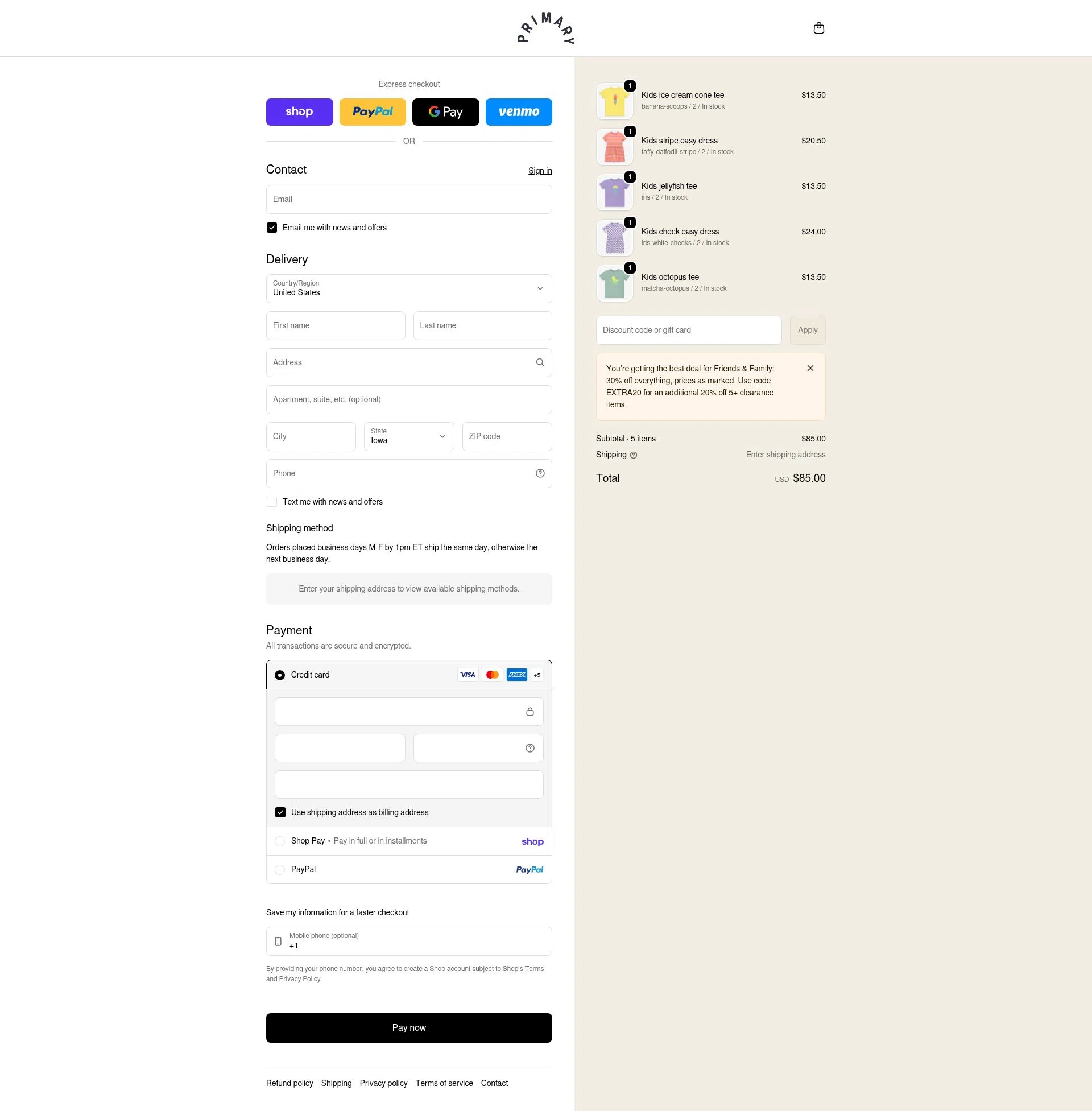Click the Sign in link
Viewport: 1092px width, 1111px height.
(x=540, y=171)
